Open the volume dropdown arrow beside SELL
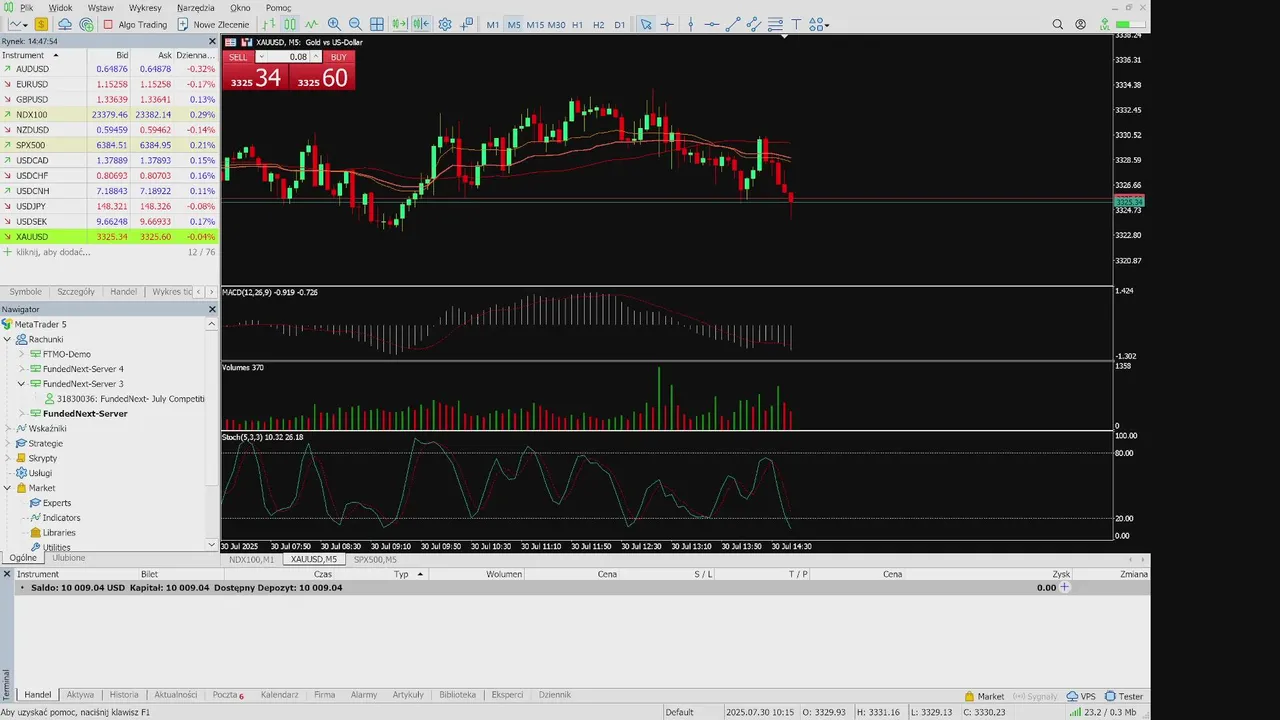The height and width of the screenshot is (720, 1280). pyautogui.click(x=262, y=57)
